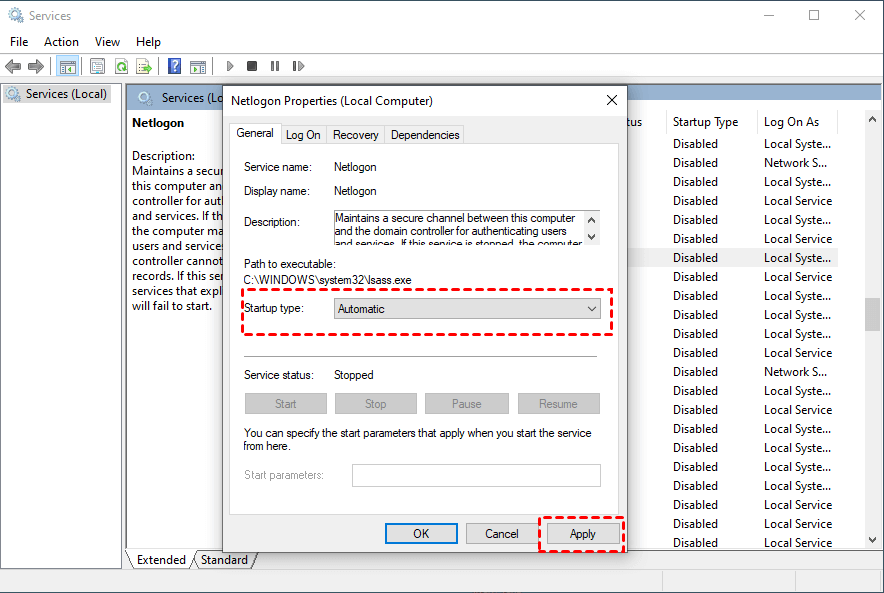Close the Netlogon Properties dialog
Viewport: 884px width, 593px height.
tap(612, 101)
